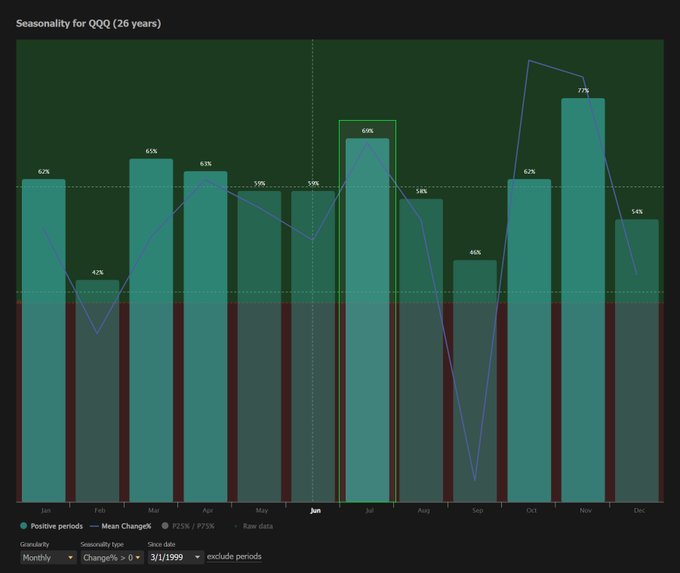This screenshot has width=680, height=573.
Task: Click the Sep axis label
Action: coord(477,511)
